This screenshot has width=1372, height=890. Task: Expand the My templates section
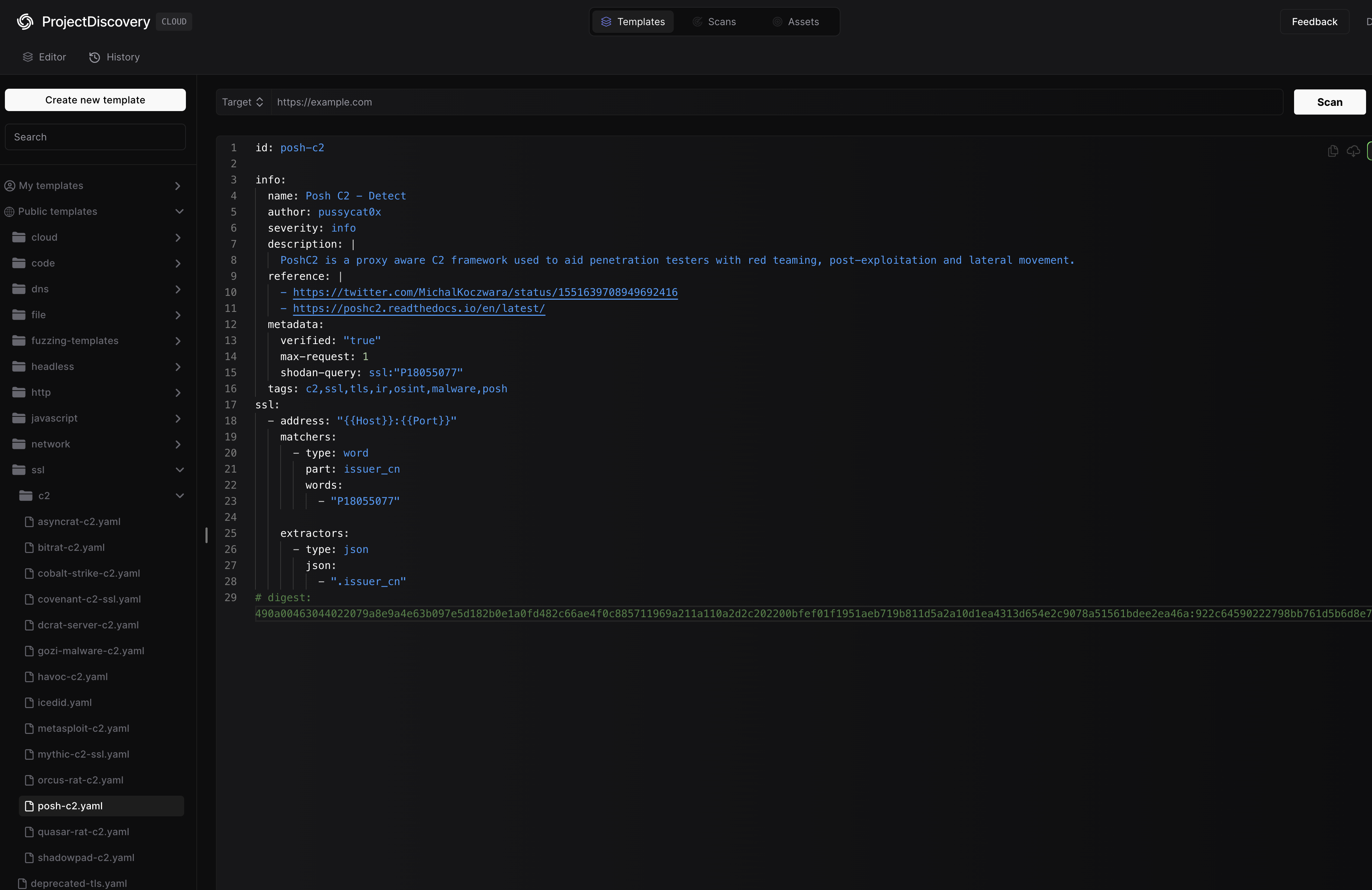[178, 185]
